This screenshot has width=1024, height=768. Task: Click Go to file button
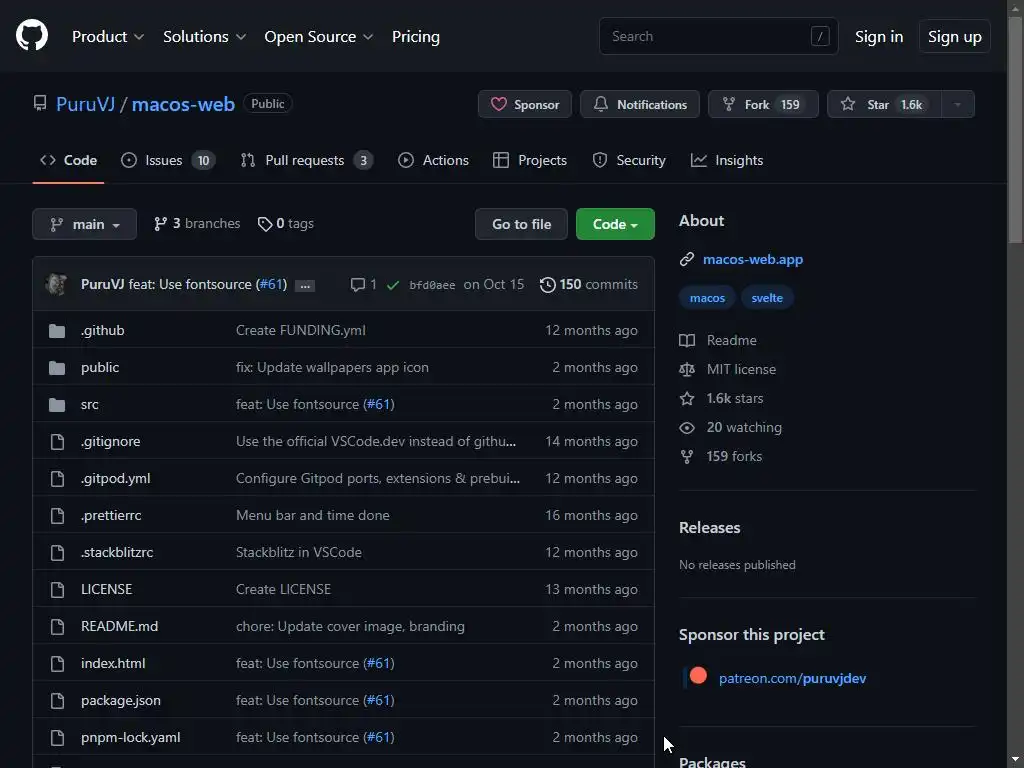coord(521,224)
